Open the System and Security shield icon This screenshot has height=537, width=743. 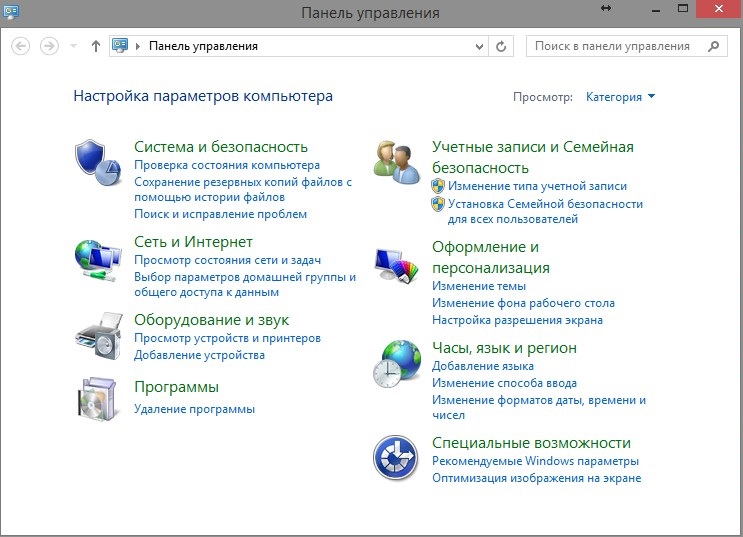coord(98,163)
